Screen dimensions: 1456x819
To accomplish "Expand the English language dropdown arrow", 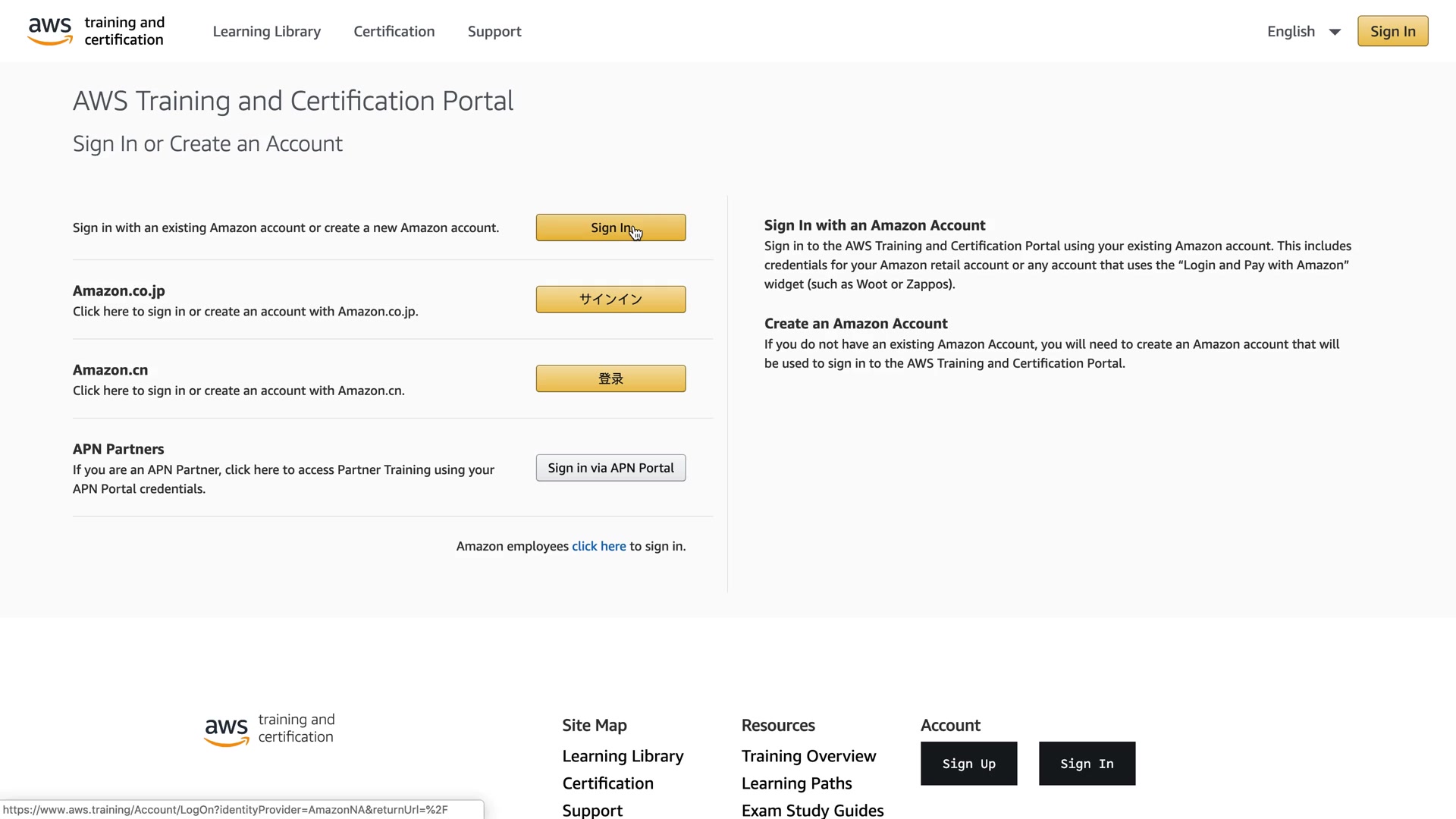I will click(x=1335, y=32).
